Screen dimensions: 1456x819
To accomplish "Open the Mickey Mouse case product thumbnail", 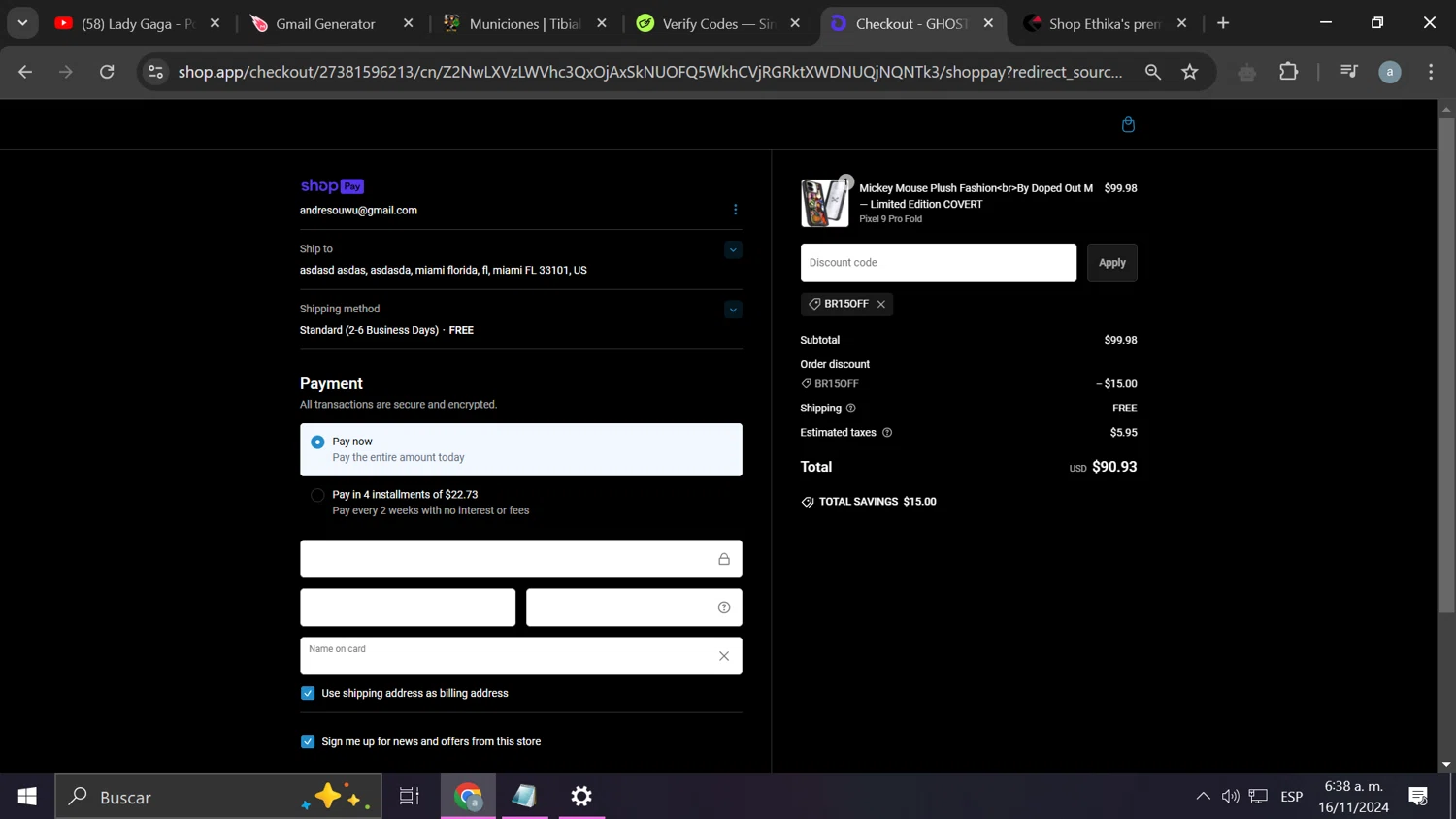I will click(824, 203).
